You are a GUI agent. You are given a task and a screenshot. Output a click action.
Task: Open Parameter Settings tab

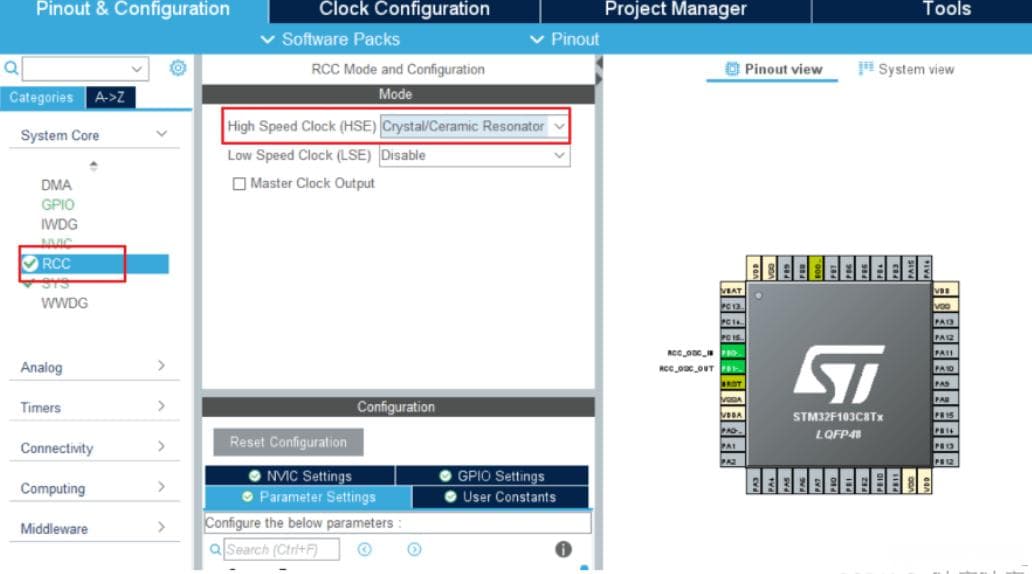(x=308, y=497)
